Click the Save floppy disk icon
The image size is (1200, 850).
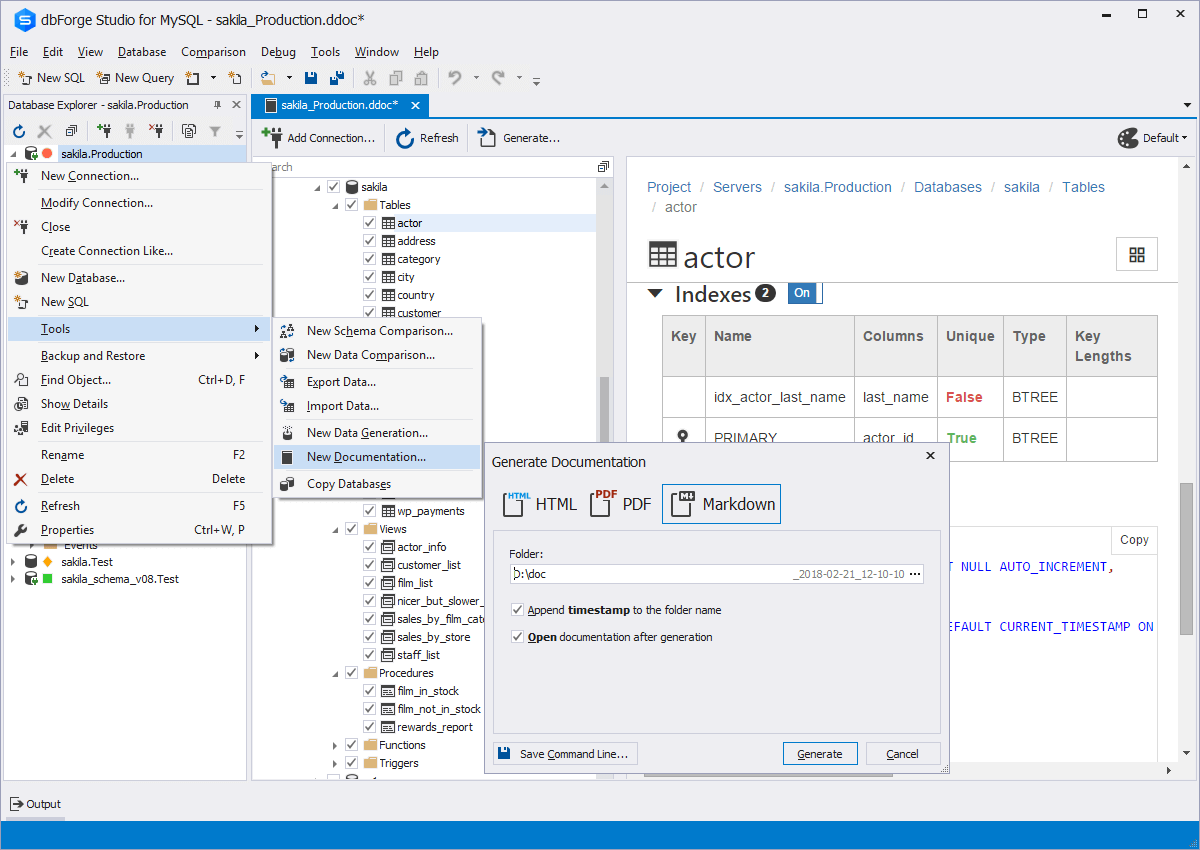(312, 78)
